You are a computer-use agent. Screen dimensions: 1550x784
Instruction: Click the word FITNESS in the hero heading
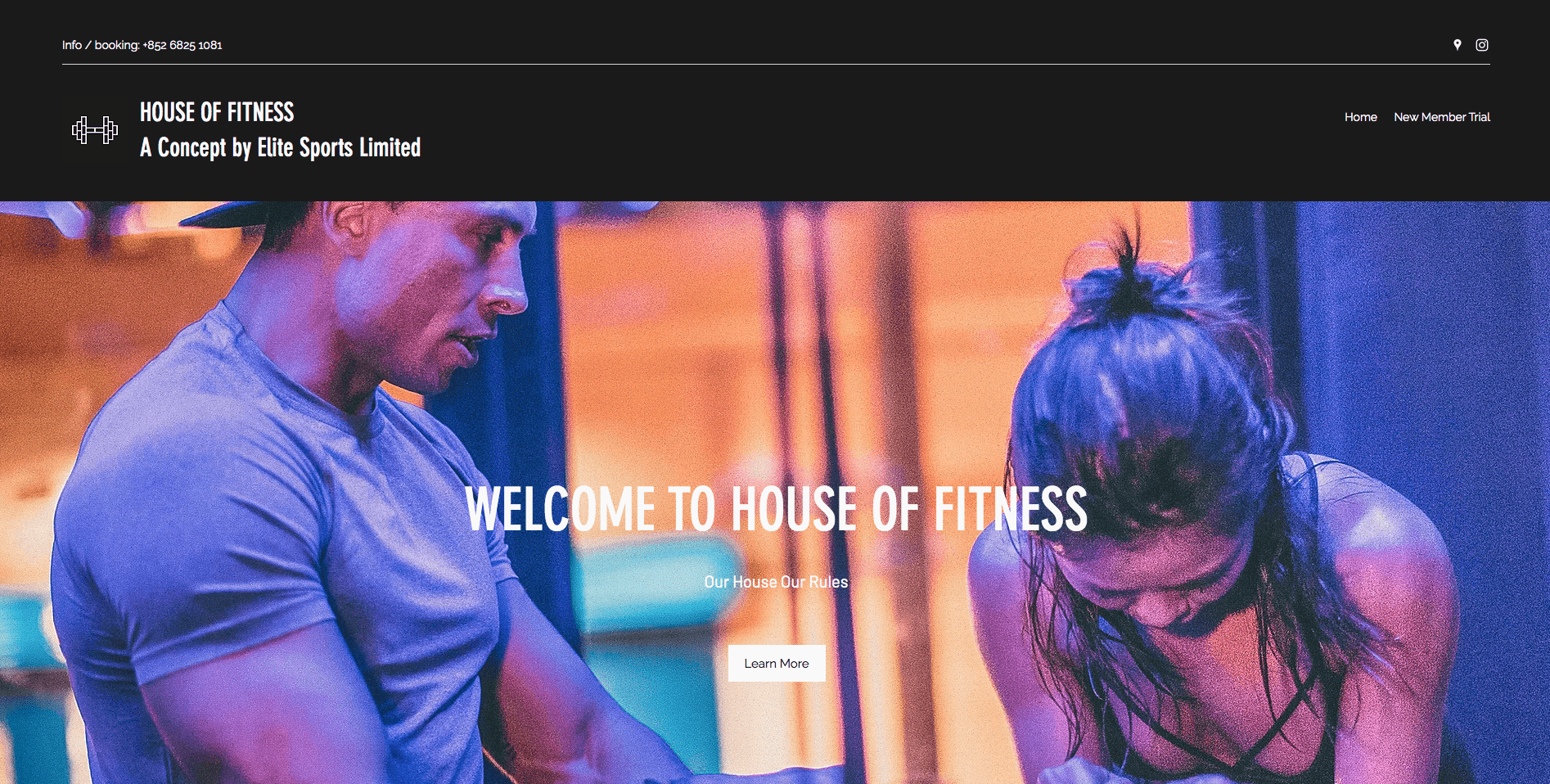click(x=1011, y=509)
